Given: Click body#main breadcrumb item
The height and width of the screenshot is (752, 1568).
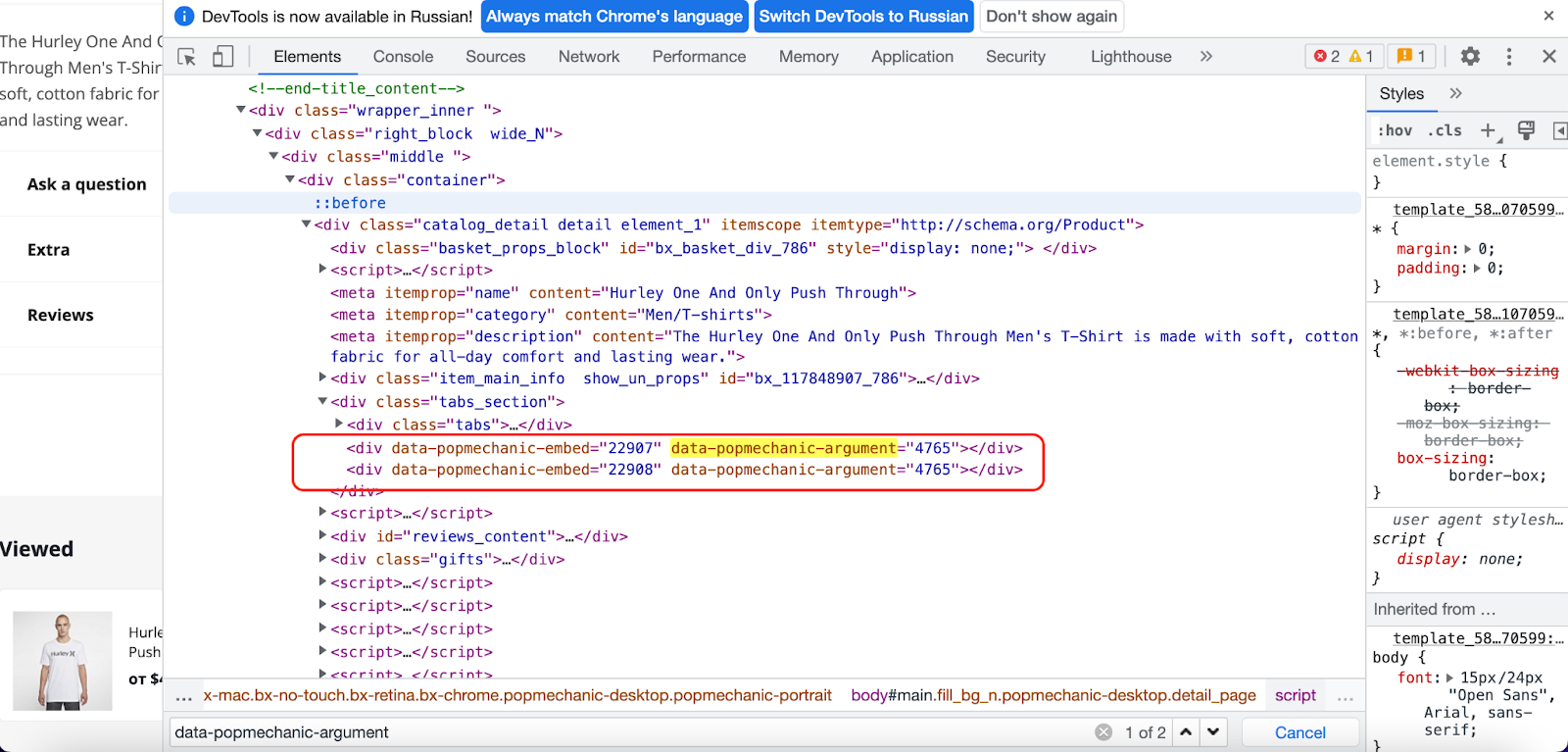Looking at the screenshot, I should click(x=1053, y=695).
